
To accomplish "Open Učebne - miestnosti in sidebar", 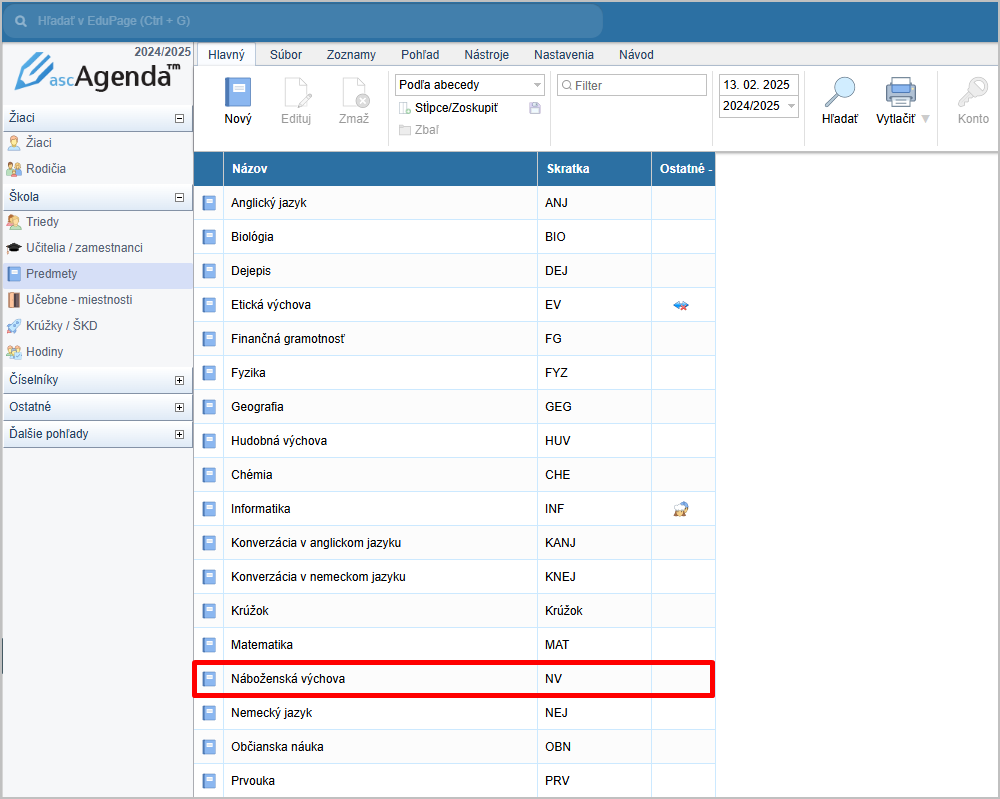I will coord(97,300).
